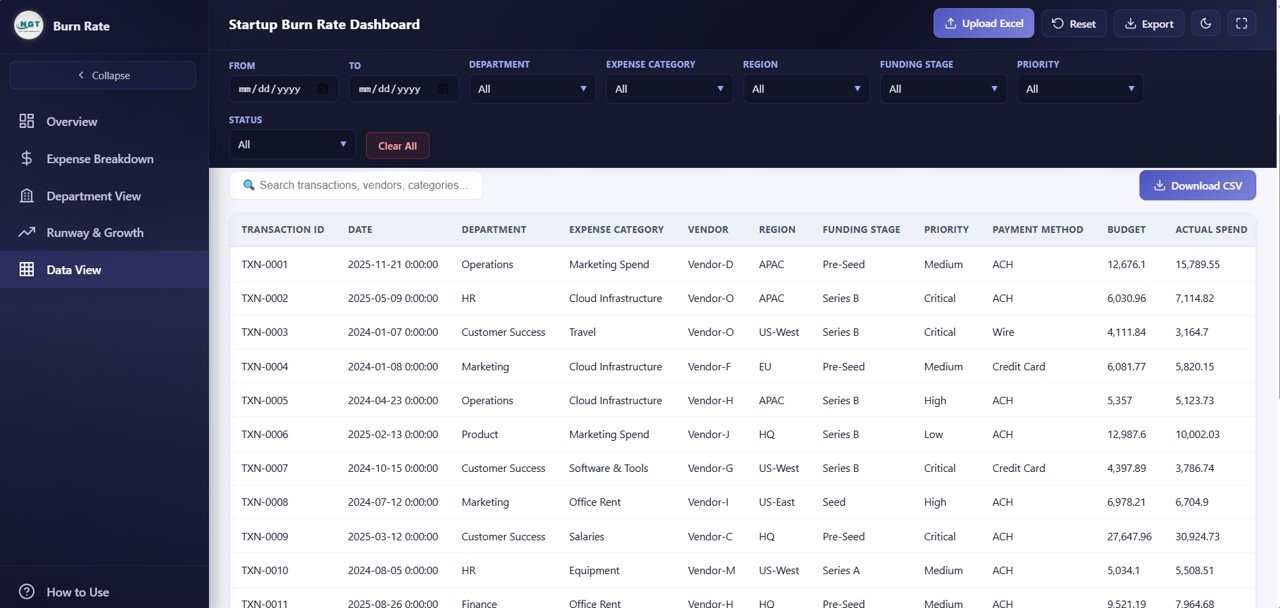This screenshot has height=608, width=1280.
Task: Open the Funding Stage dropdown
Action: [941, 88]
